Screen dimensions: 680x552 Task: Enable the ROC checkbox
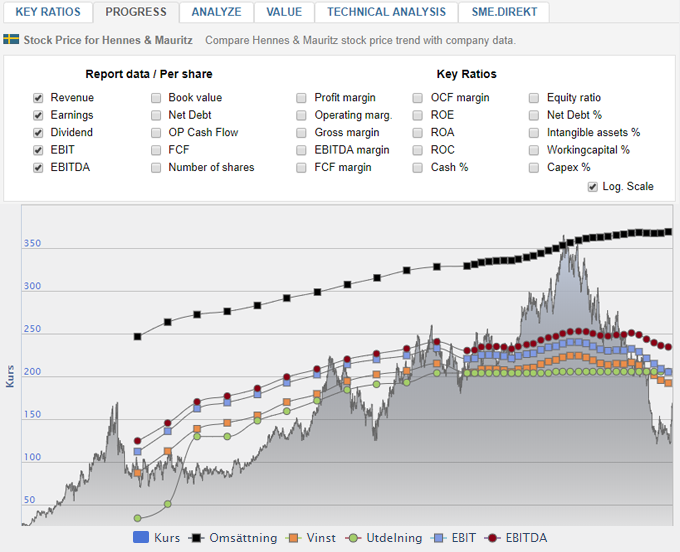point(418,150)
